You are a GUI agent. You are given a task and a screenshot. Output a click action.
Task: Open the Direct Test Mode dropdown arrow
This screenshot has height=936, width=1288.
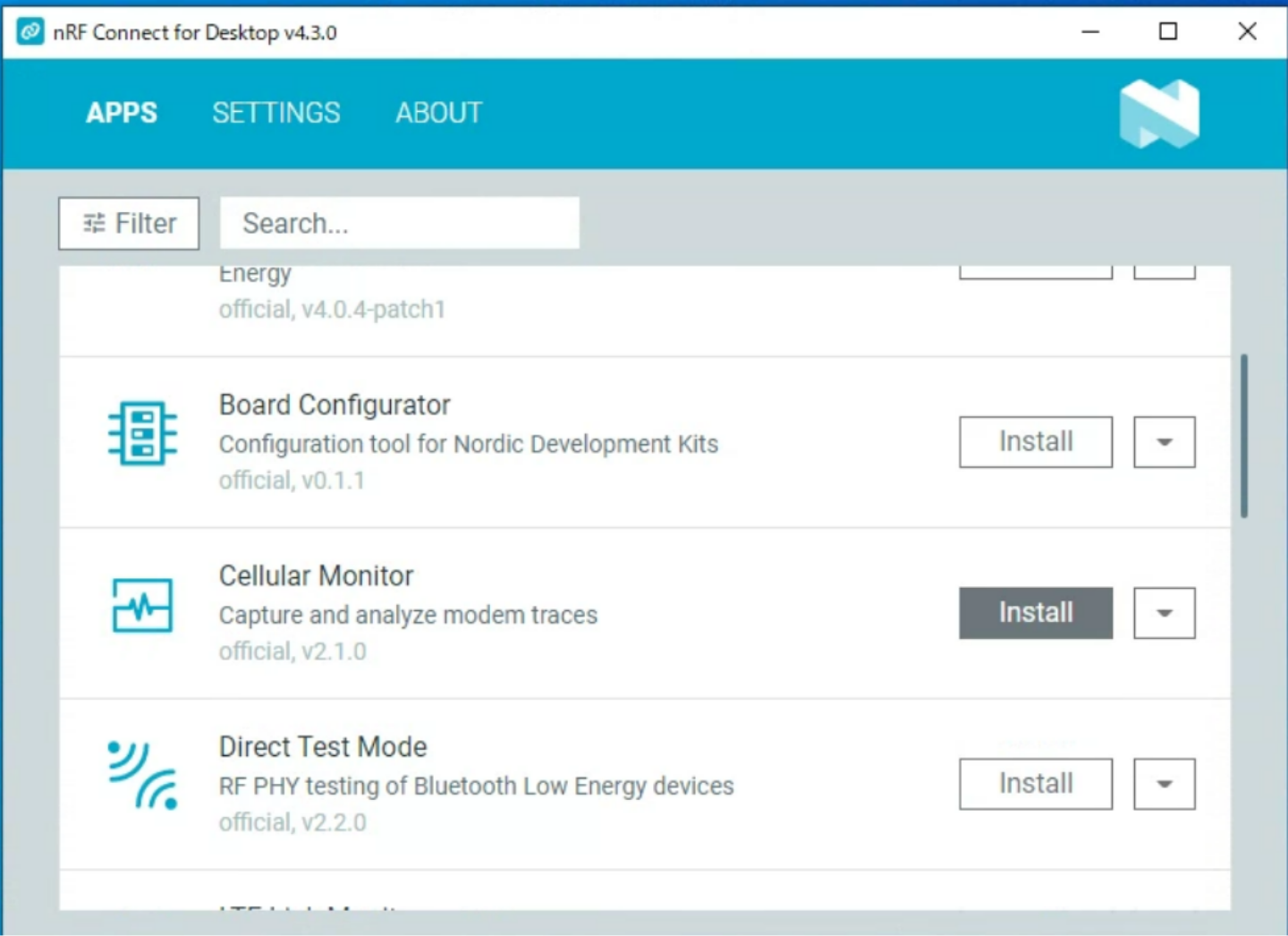pos(1164,784)
